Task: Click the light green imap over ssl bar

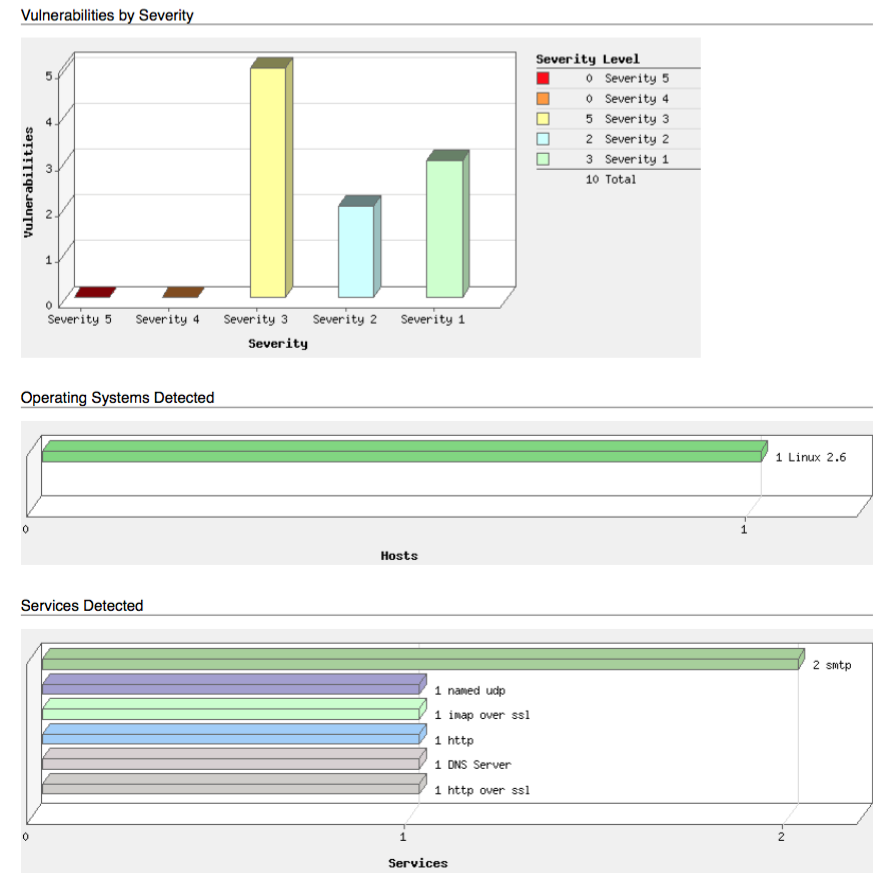Action: (234, 709)
